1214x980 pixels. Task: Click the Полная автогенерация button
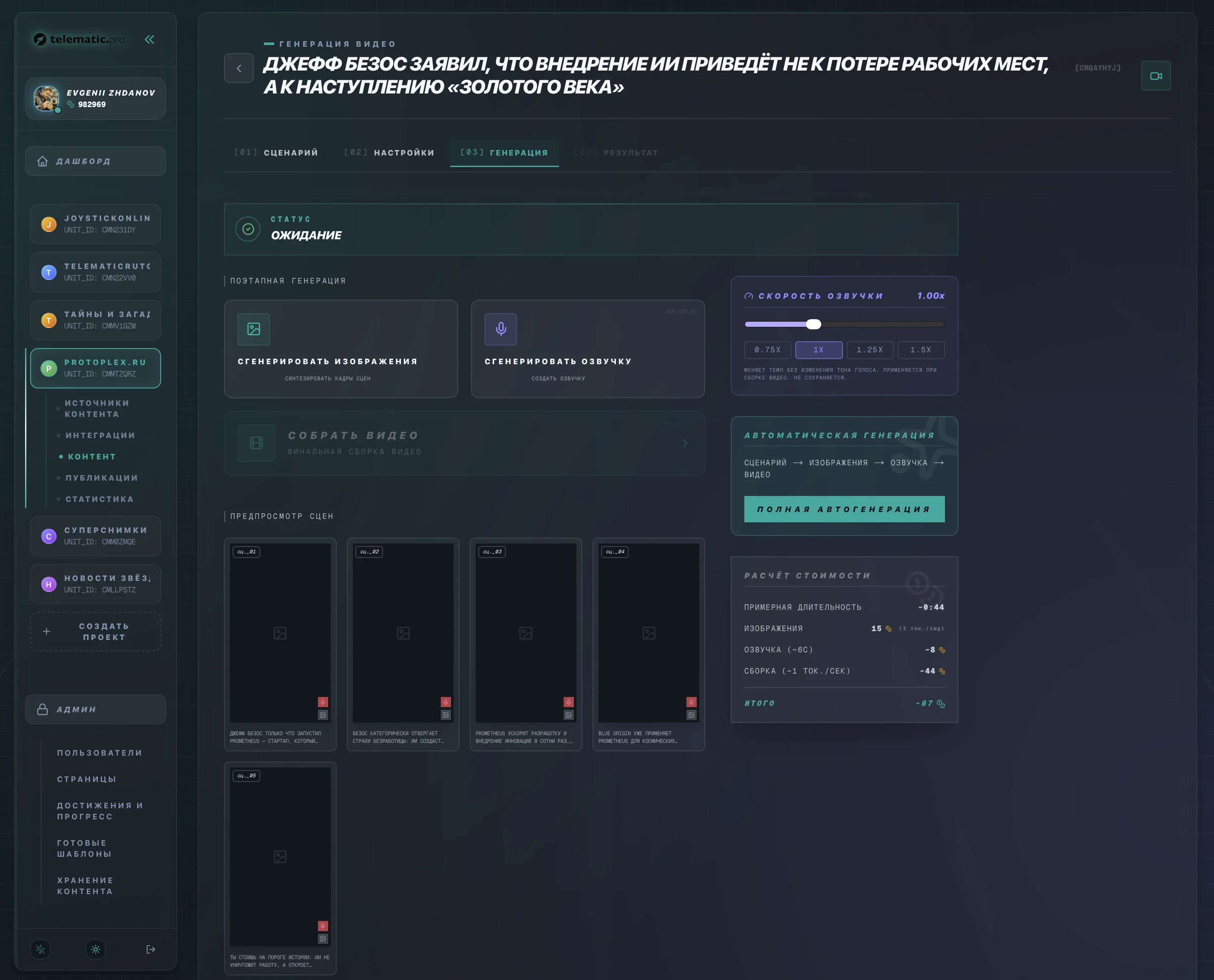coord(844,509)
